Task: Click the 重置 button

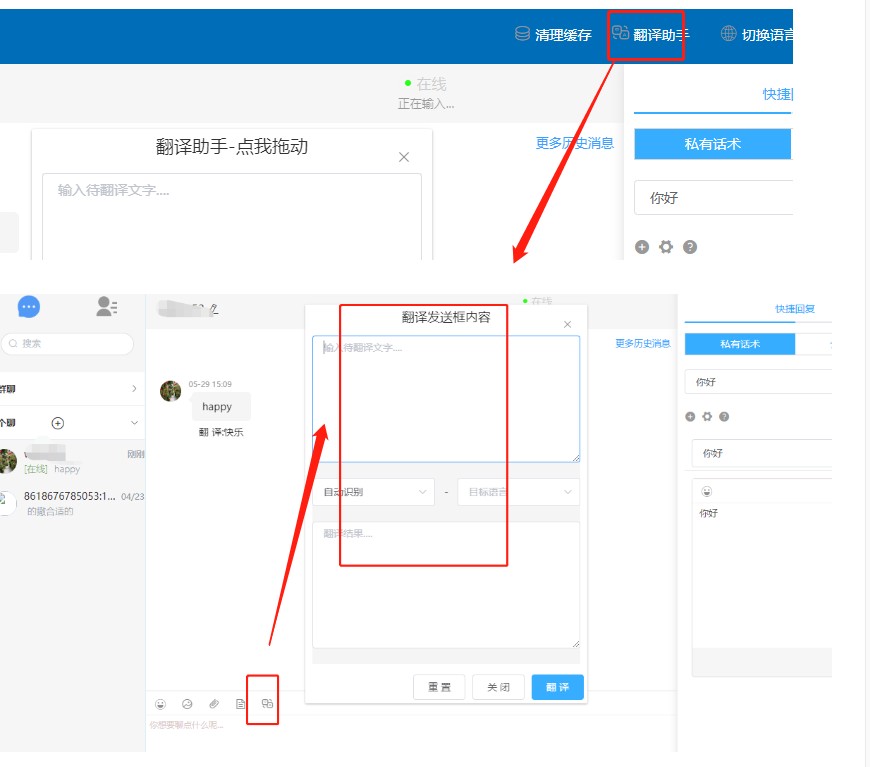Action: (x=439, y=687)
